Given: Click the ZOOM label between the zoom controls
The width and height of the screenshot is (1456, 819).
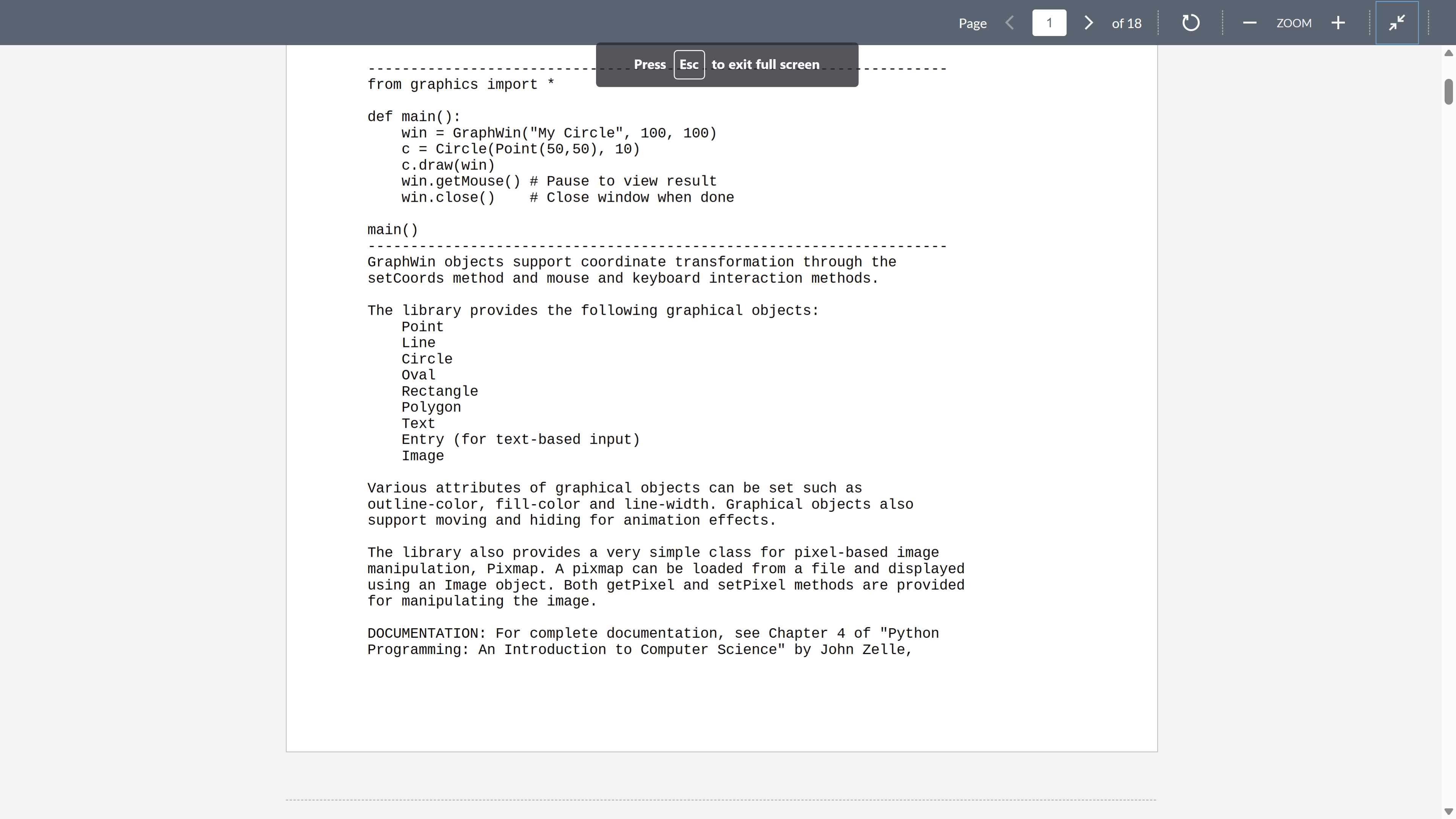Looking at the screenshot, I should (1294, 23).
